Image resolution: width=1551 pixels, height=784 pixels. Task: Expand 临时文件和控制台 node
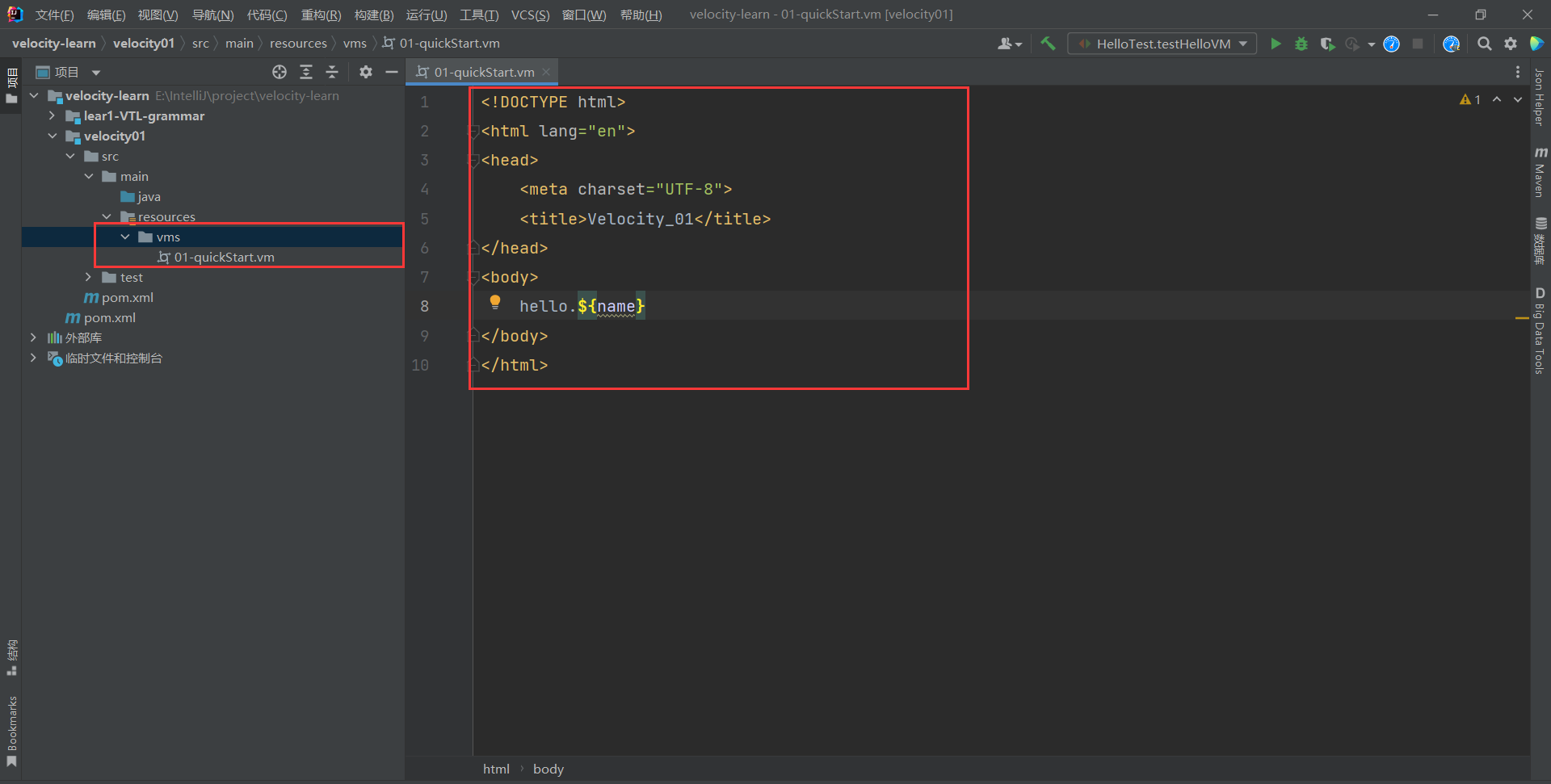tap(34, 358)
